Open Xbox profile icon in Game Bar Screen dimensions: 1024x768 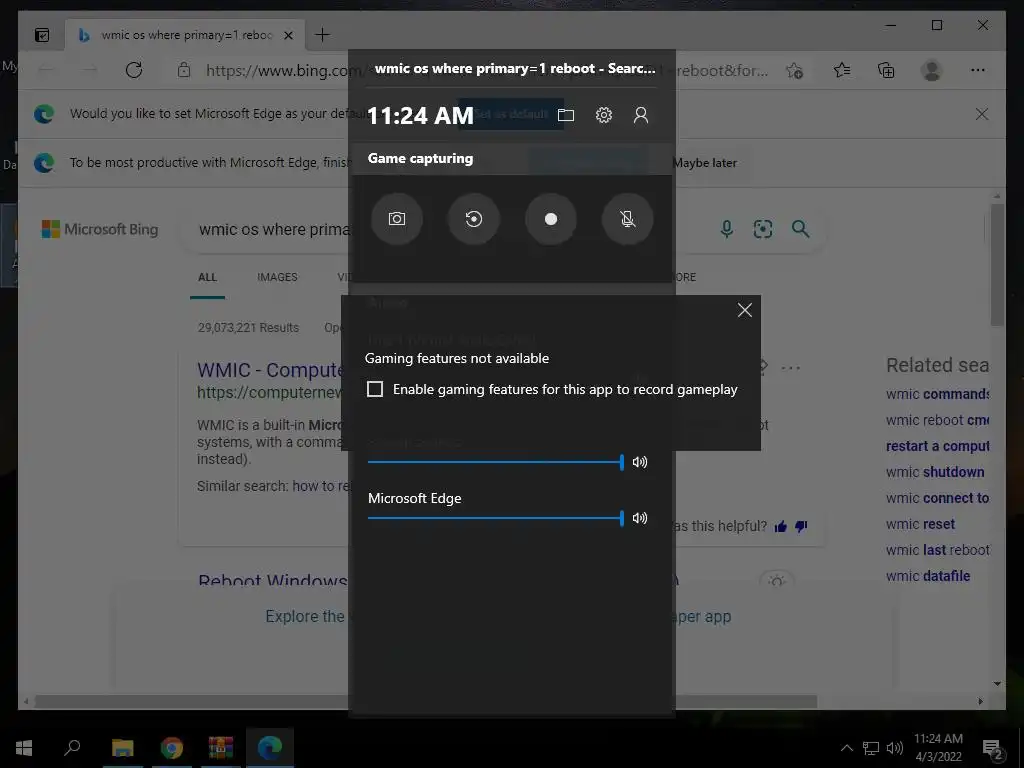641,116
